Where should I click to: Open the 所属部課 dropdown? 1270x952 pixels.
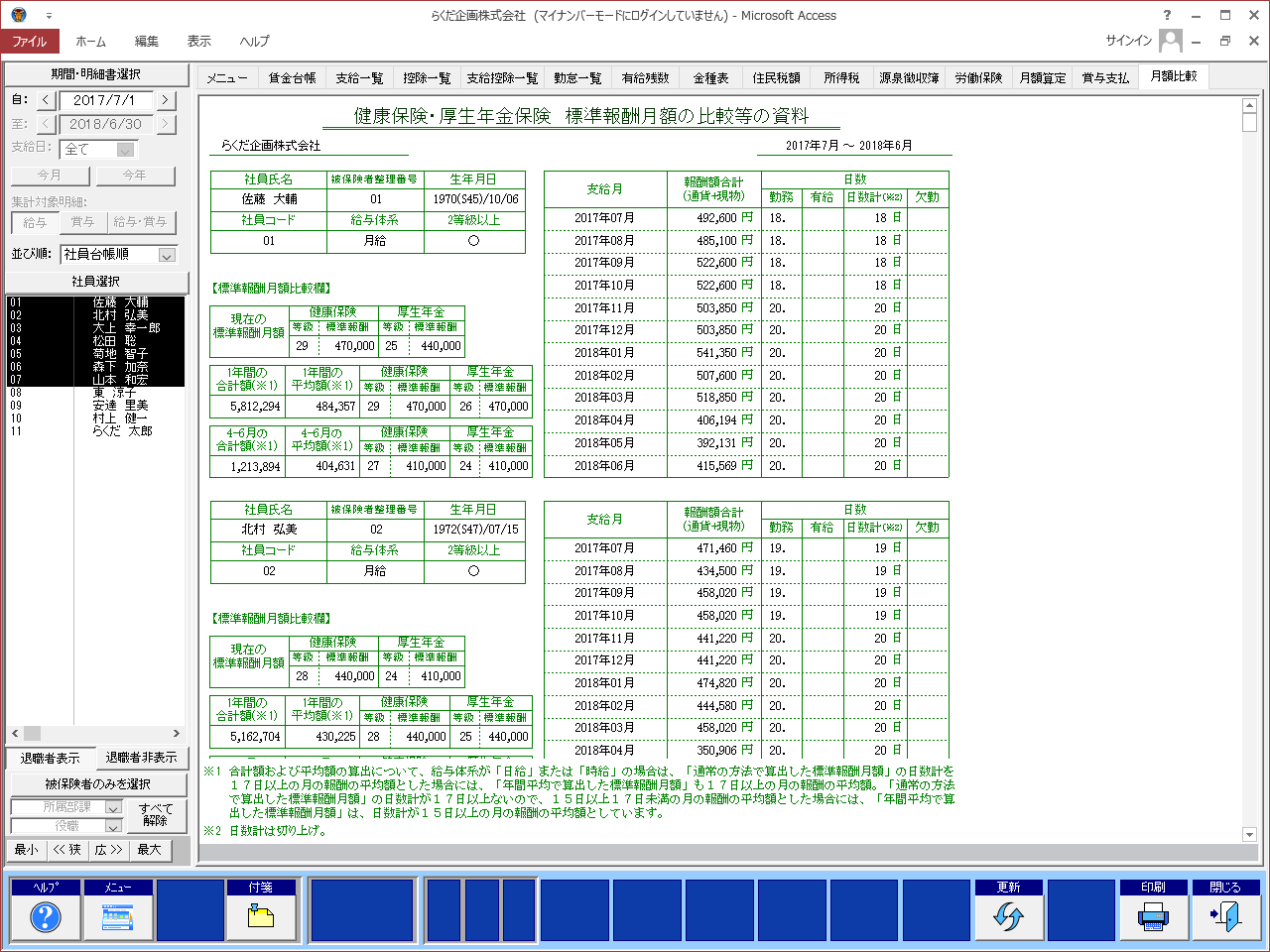(x=113, y=807)
